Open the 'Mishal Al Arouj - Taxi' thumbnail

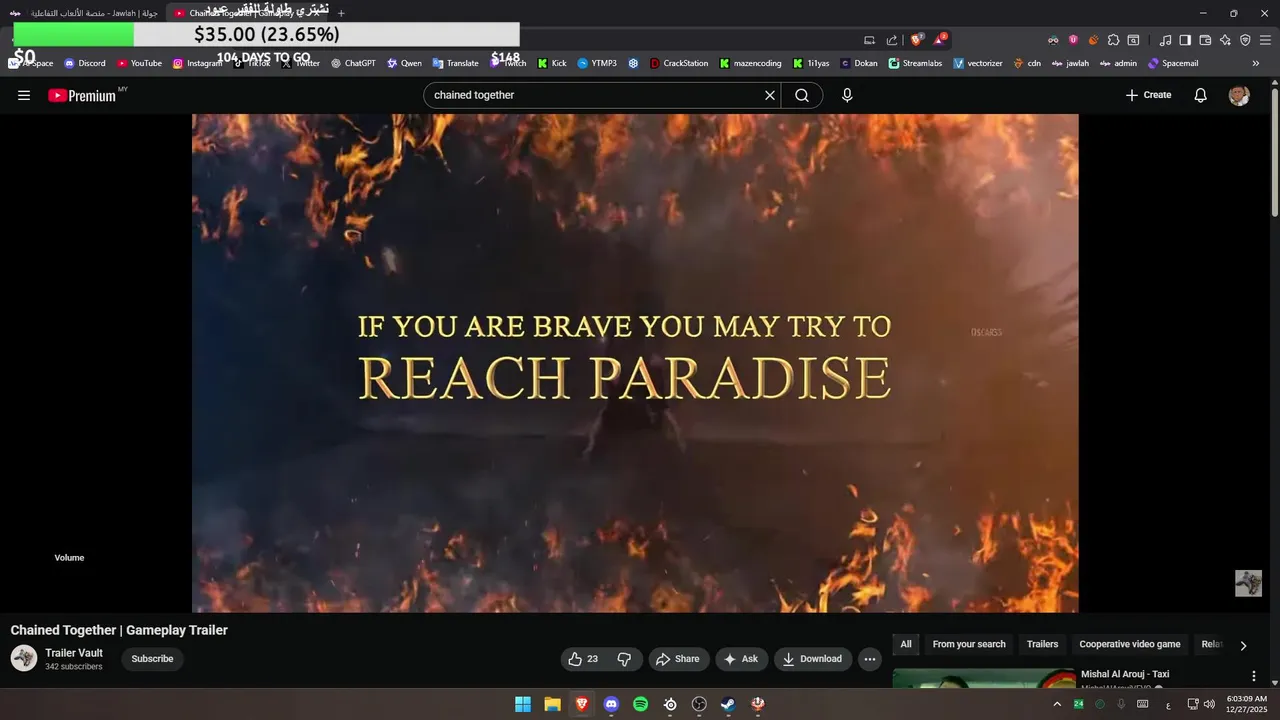click(984, 678)
